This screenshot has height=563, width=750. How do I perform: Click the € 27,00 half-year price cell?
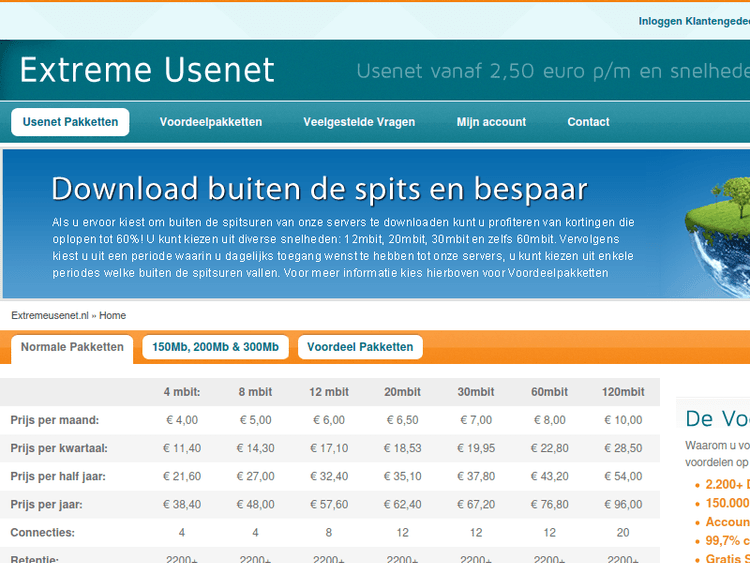[x=255, y=477]
